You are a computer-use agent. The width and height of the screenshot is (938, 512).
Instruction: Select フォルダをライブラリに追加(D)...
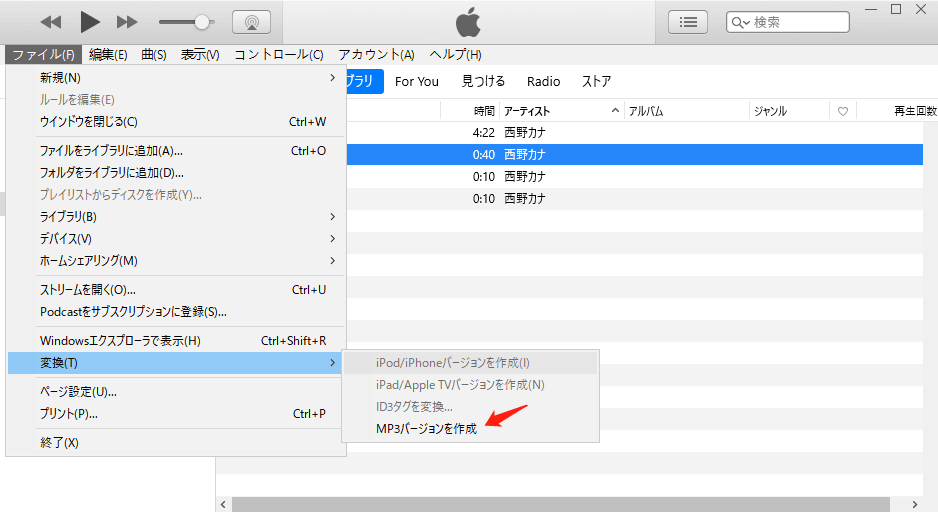pyautogui.click(x=176, y=173)
